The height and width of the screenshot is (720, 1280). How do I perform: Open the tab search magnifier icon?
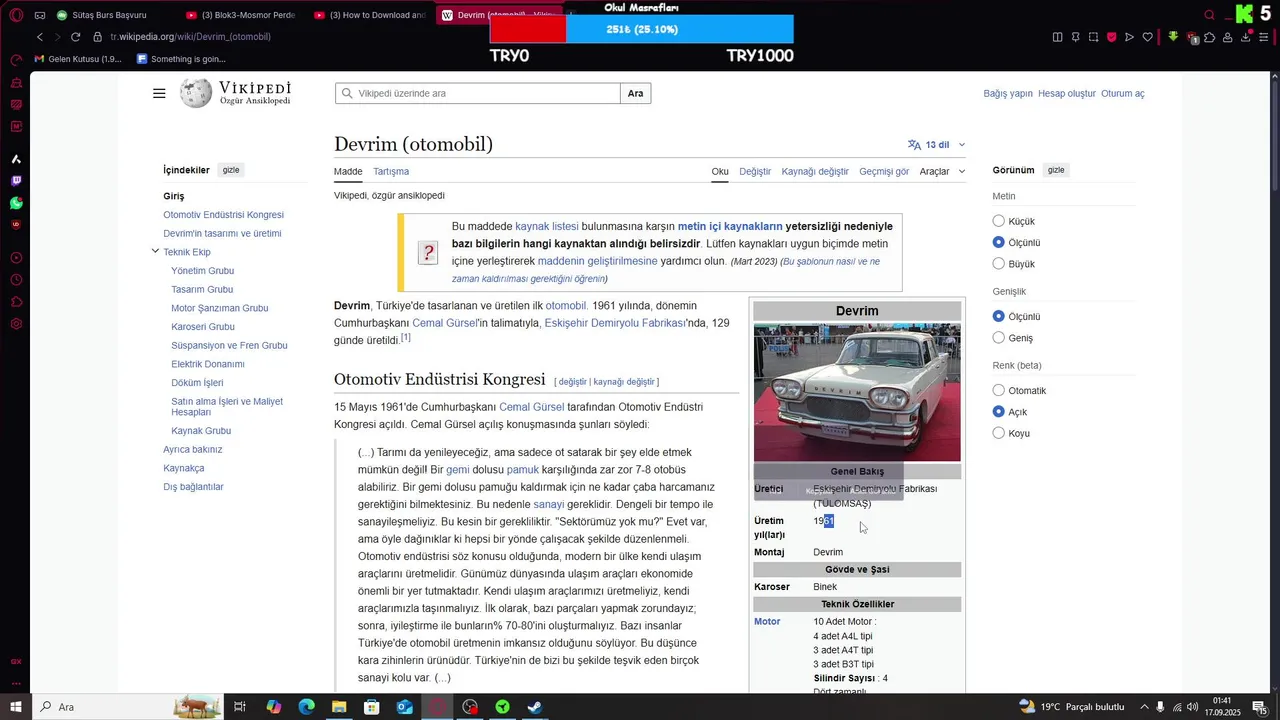[1210, 15]
